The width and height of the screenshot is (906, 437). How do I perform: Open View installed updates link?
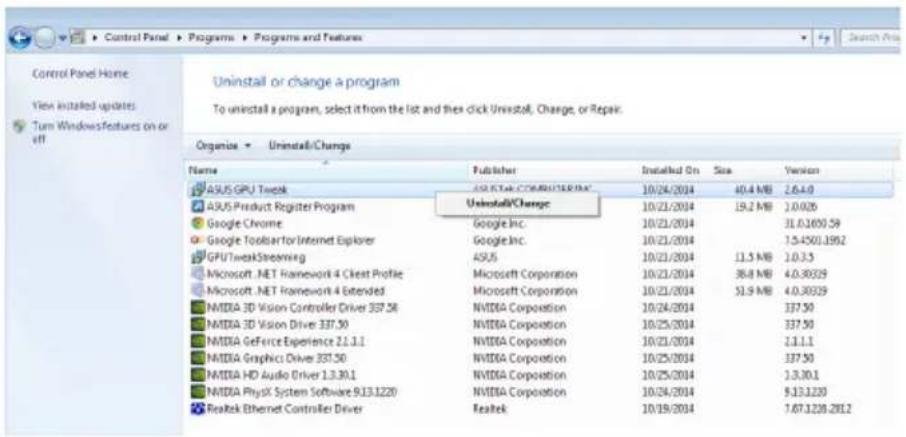[x=84, y=106]
